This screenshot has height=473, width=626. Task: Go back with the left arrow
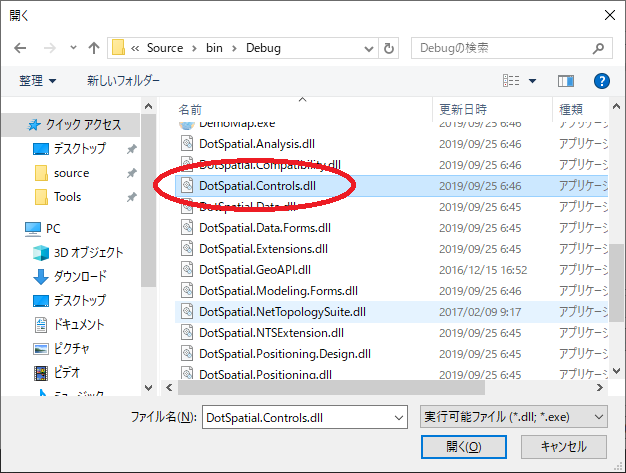[20, 48]
